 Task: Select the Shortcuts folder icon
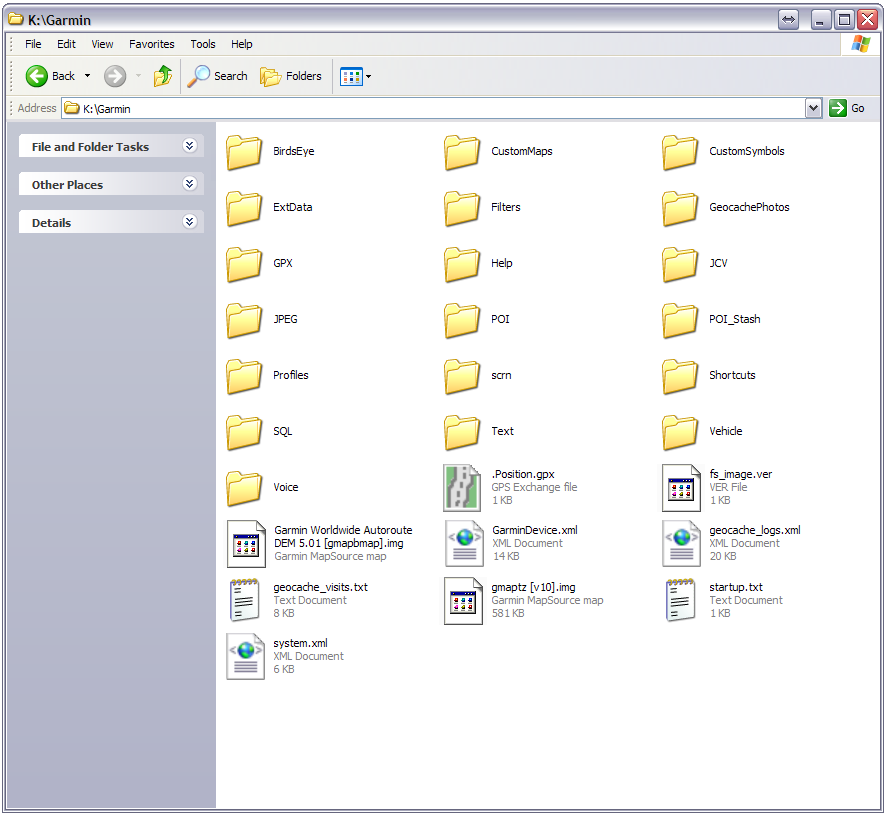click(x=680, y=375)
